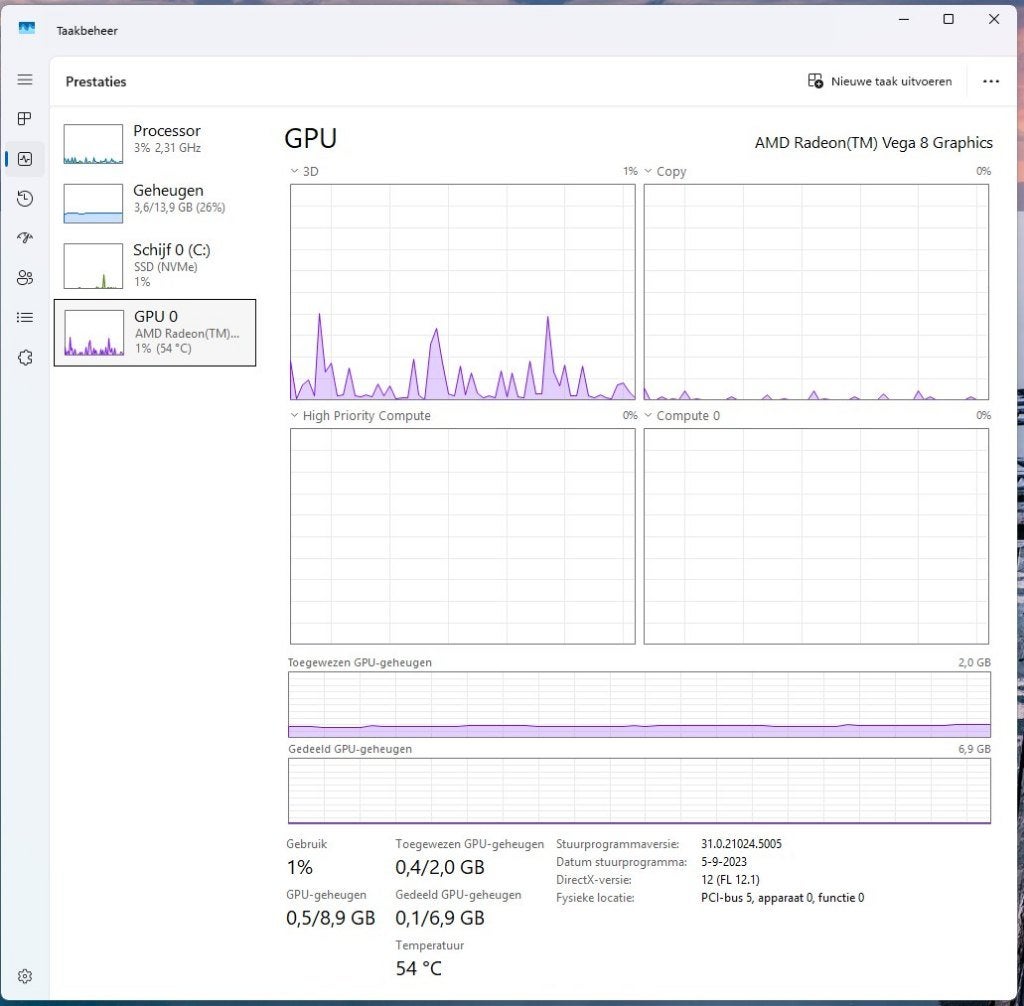Image resolution: width=1024 pixels, height=1006 pixels.
Task: Click the High Priority Compute graph
Action: pyautogui.click(x=462, y=536)
